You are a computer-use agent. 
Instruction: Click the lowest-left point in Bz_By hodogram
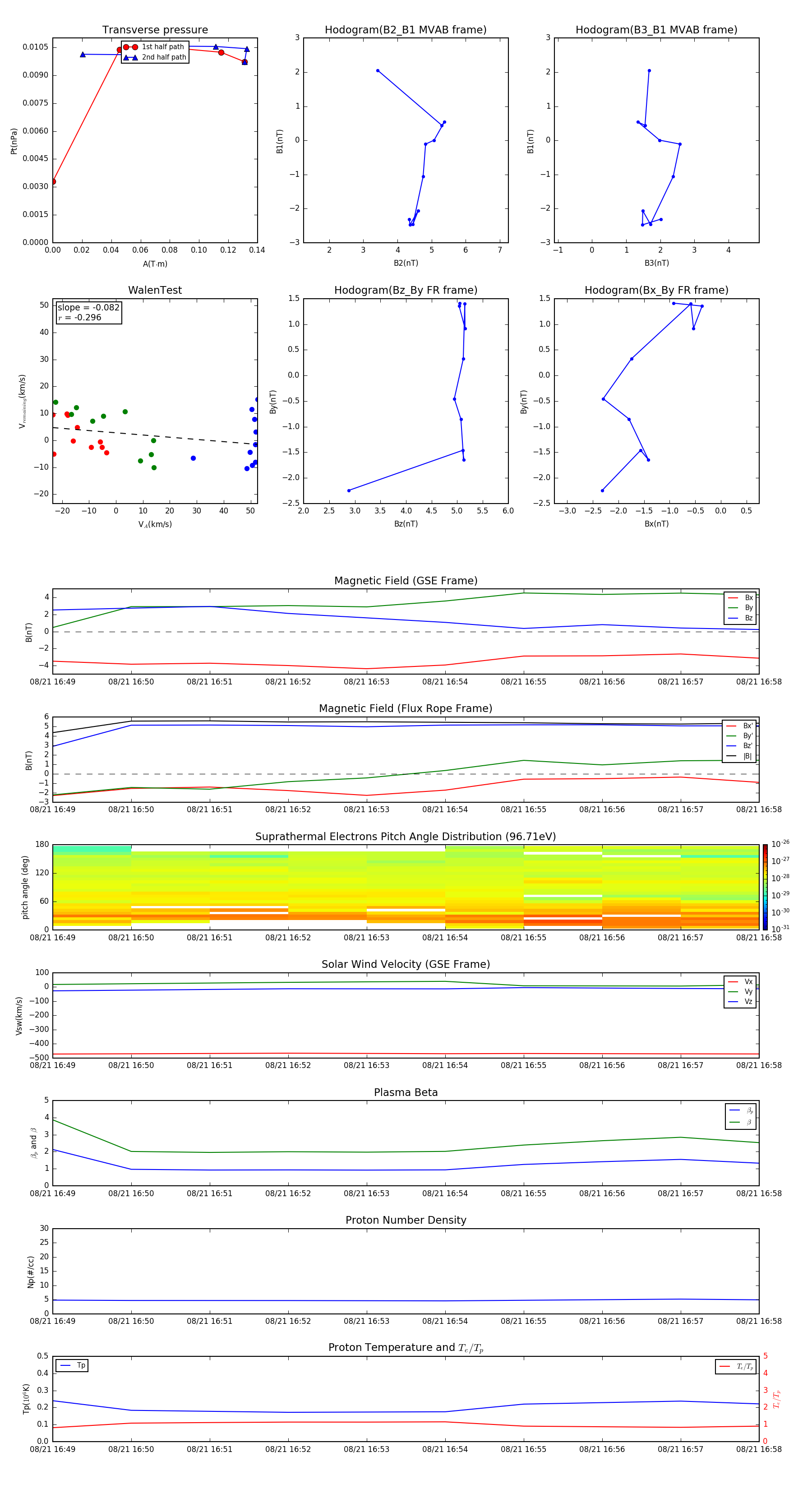click(x=349, y=491)
